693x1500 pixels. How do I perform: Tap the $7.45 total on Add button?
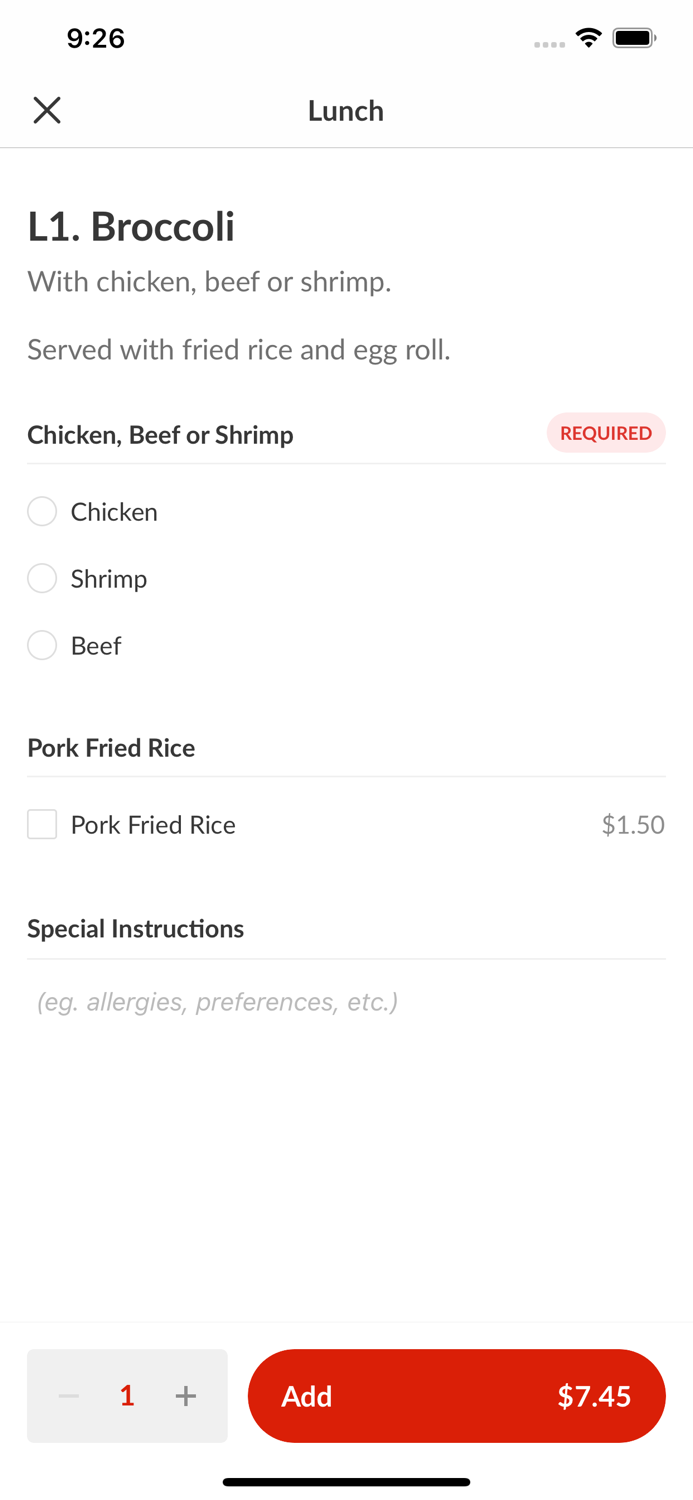click(x=594, y=1396)
